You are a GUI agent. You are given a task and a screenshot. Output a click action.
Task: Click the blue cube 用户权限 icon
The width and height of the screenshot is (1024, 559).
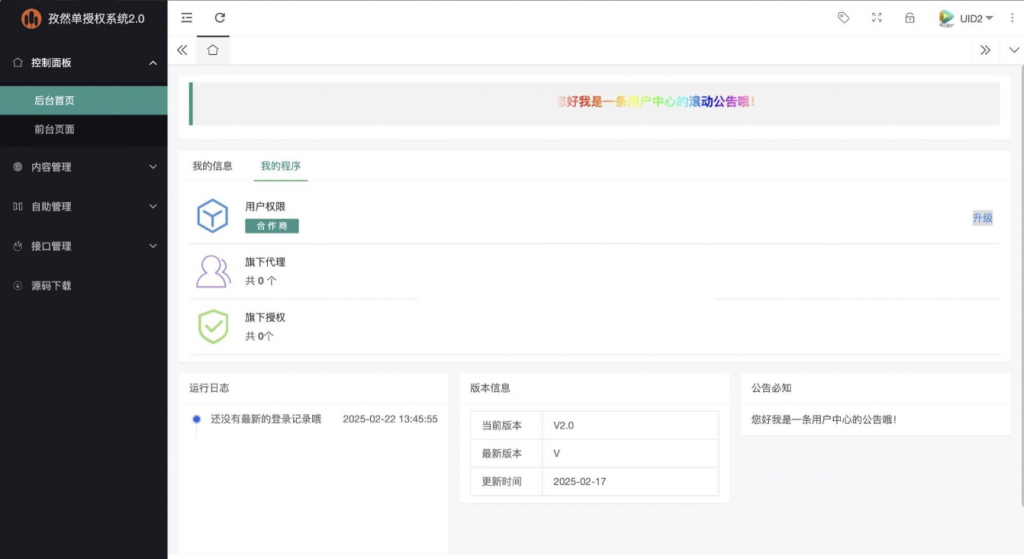(x=213, y=216)
